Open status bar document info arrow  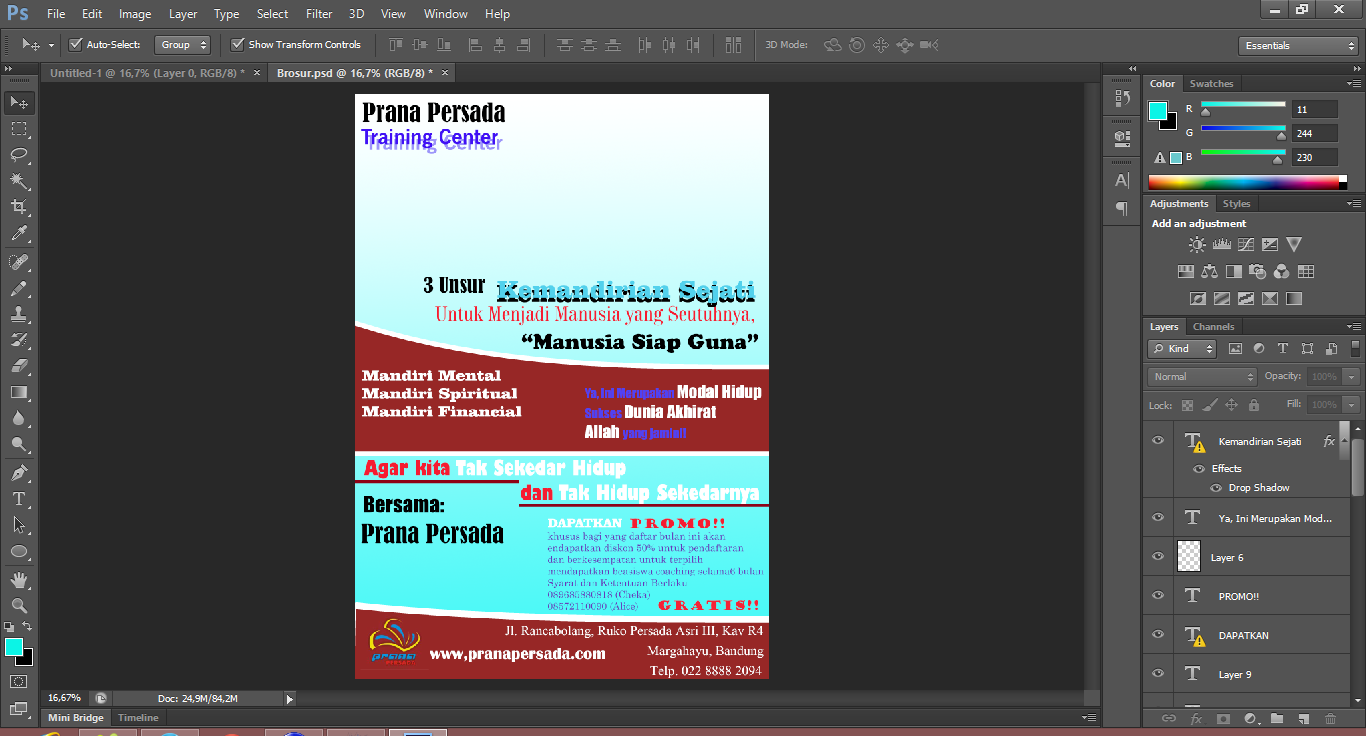tap(290, 699)
